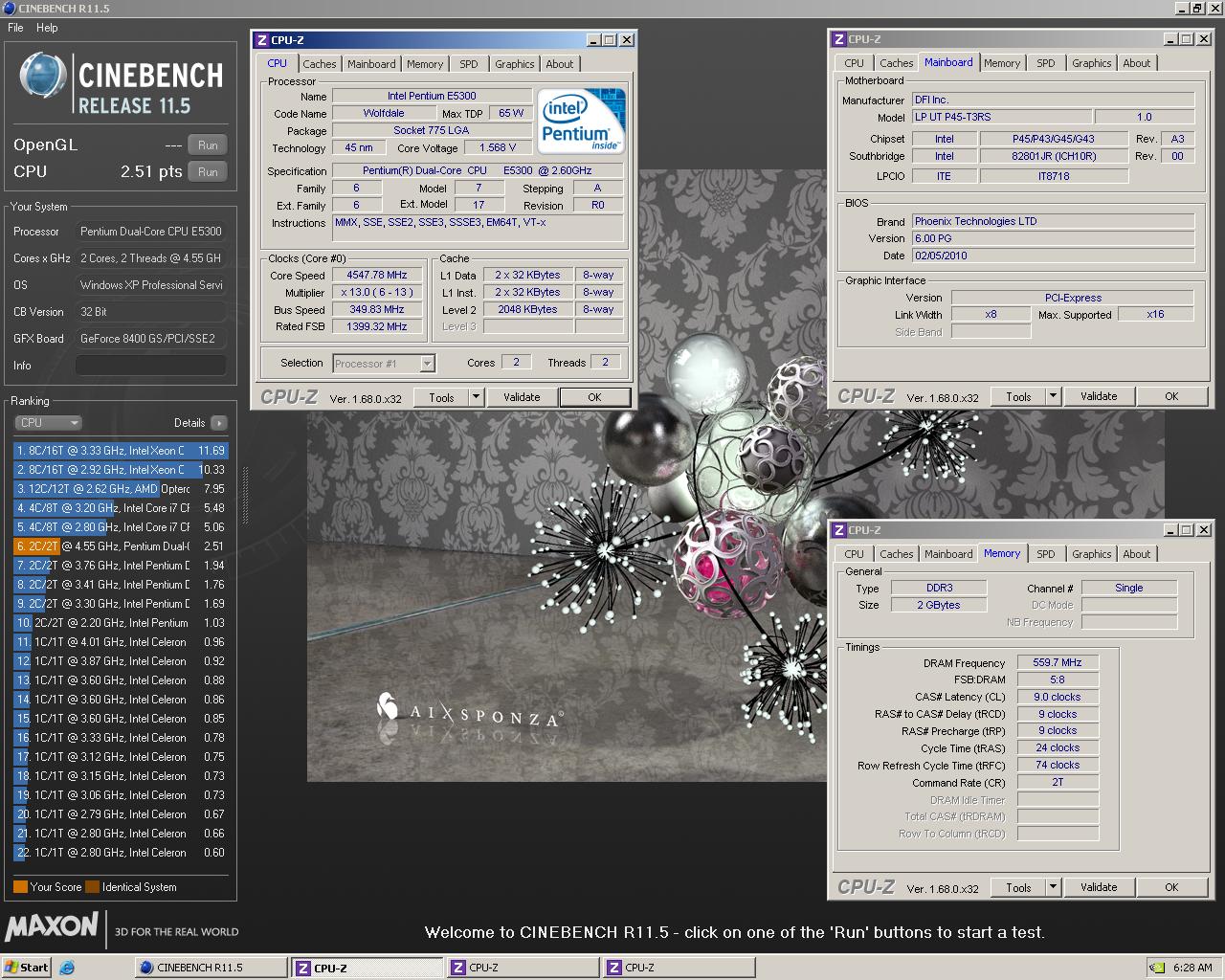Open the Processor #1 selection dropdown
The width and height of the screenshot is (1225, 980).
click(427, 364)
